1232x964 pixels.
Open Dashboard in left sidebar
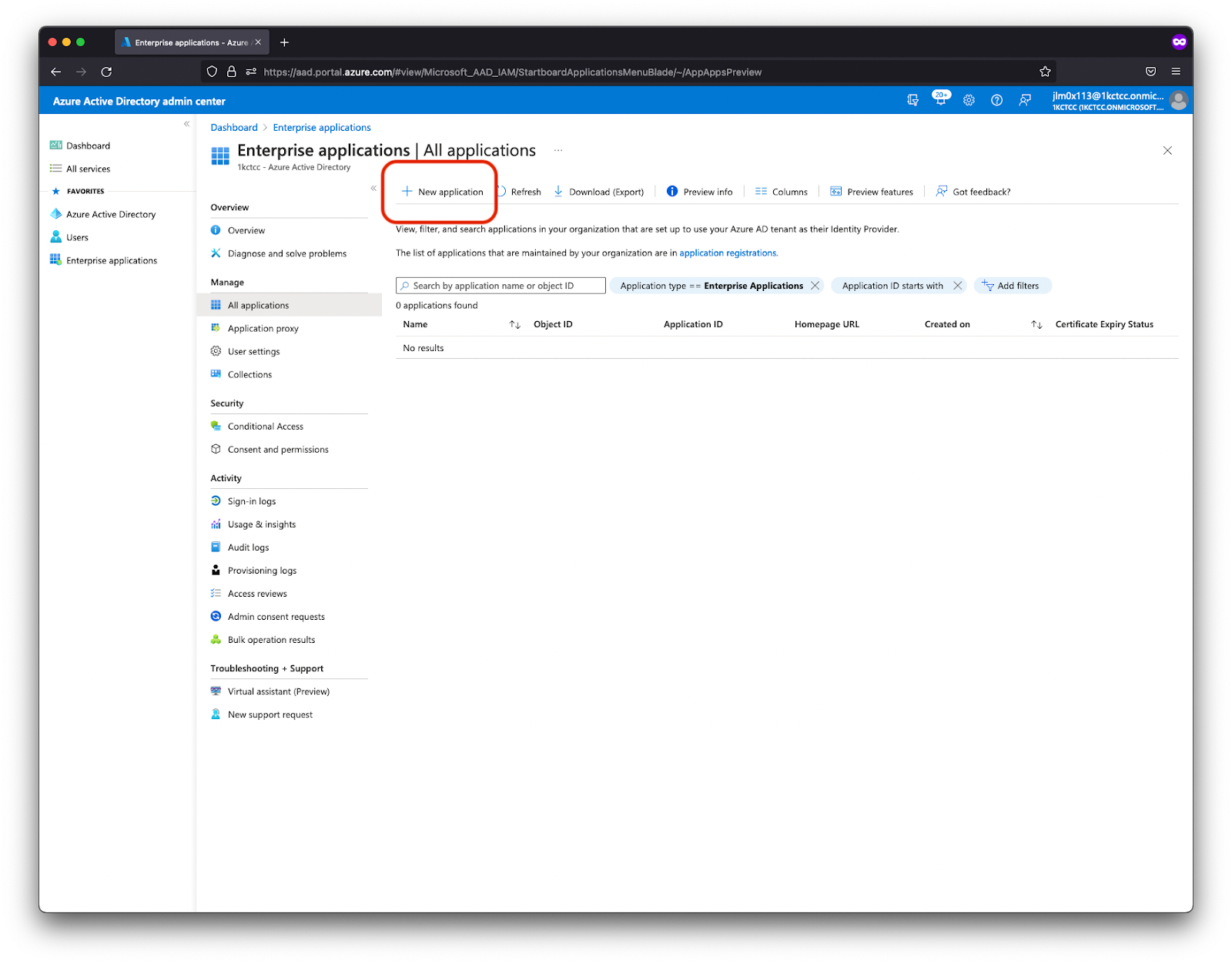(80, 146)
